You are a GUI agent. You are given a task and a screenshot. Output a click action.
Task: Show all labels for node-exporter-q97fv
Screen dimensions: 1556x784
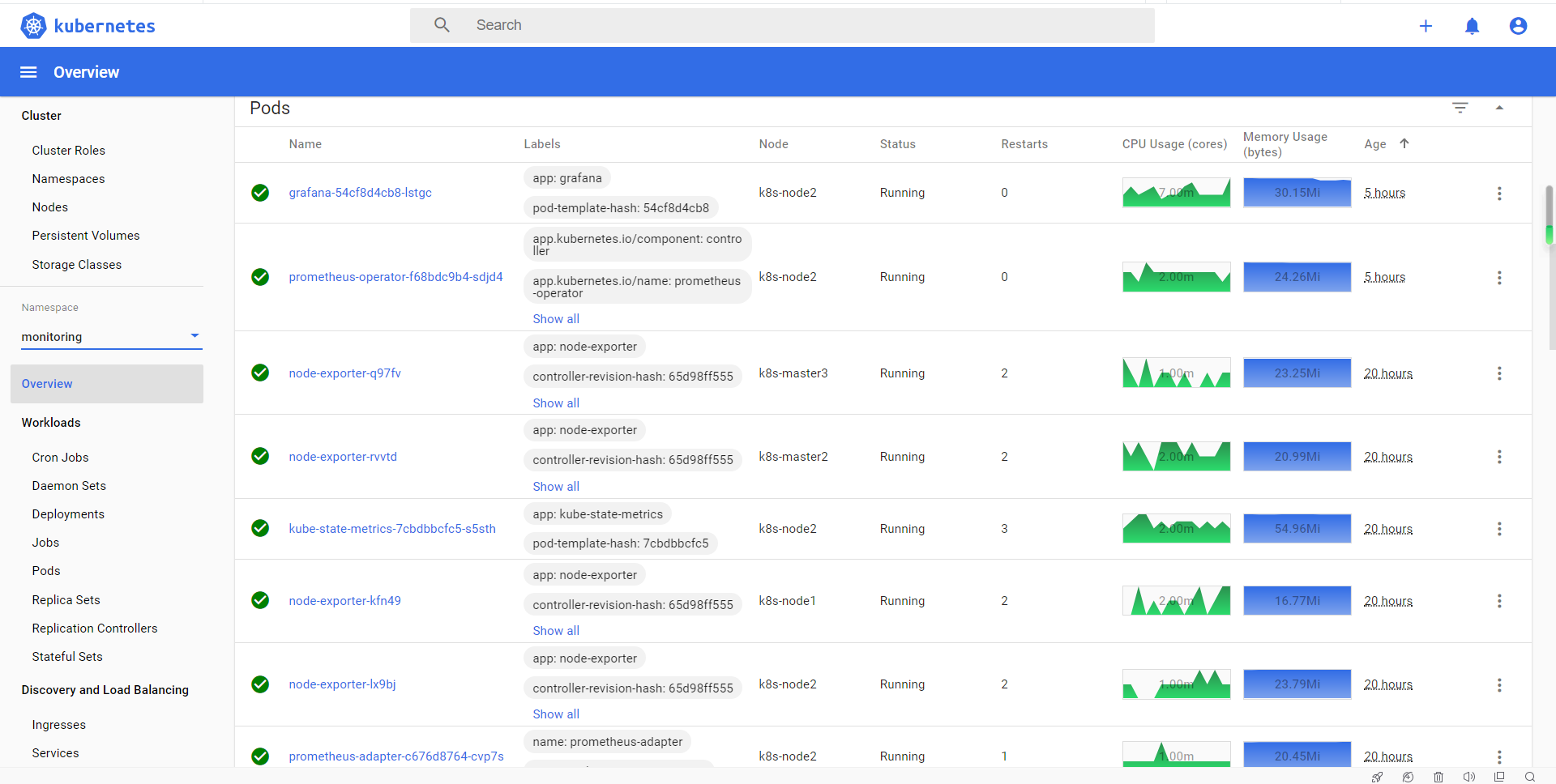[x=556, y=403]
